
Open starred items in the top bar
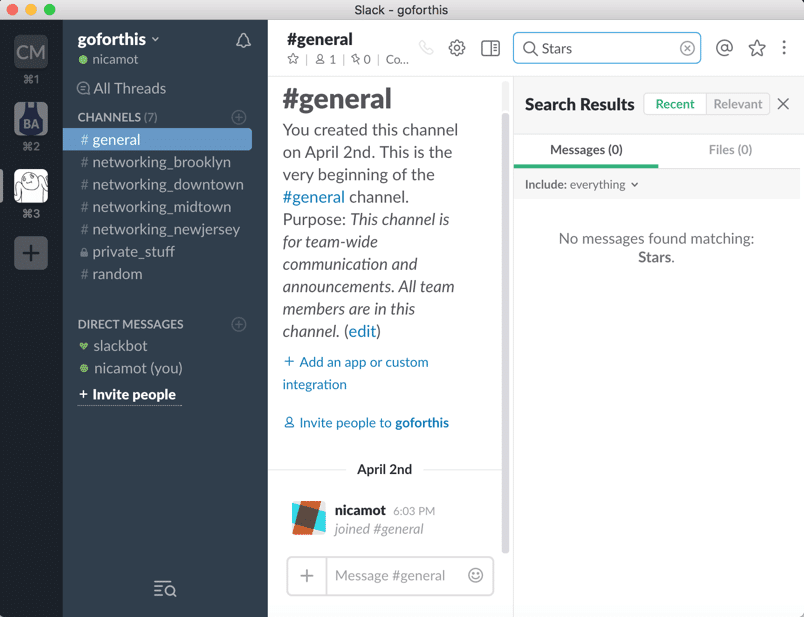(757, 48)
